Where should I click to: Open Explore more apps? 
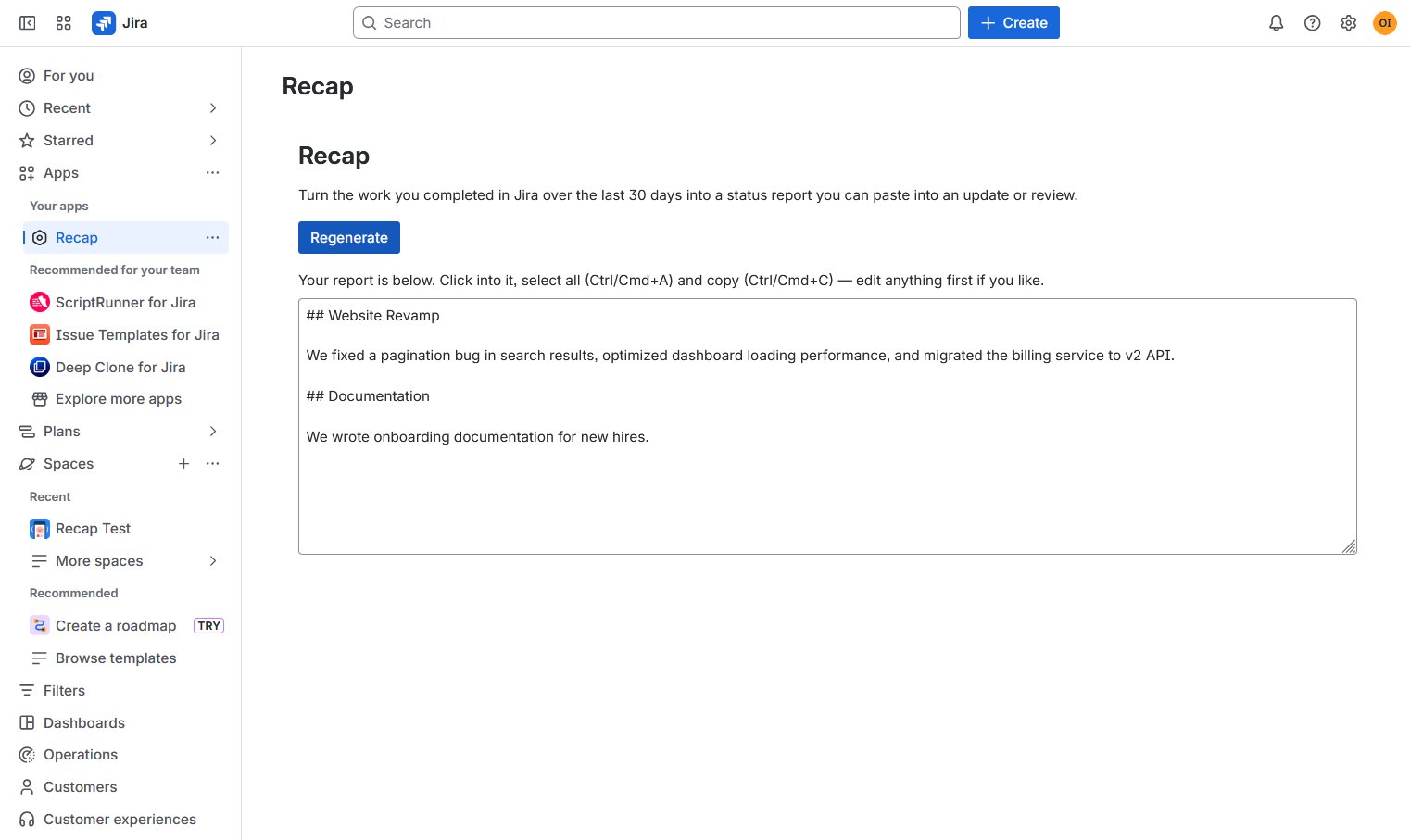(126, 399)
